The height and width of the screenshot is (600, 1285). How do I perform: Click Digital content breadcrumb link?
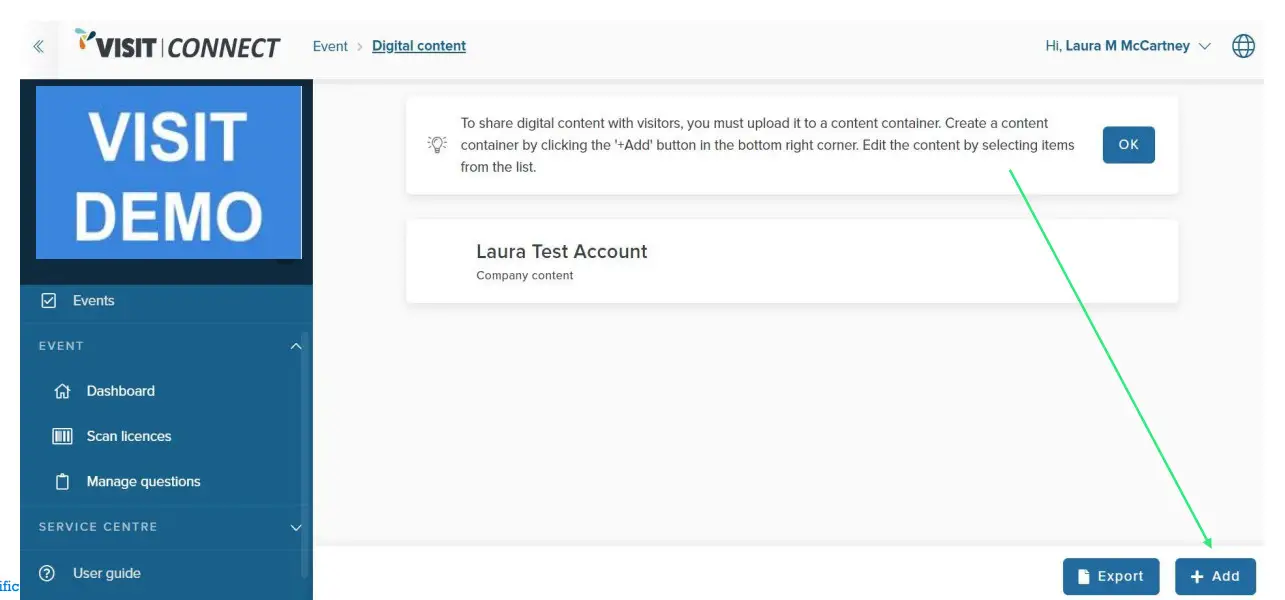418,46
